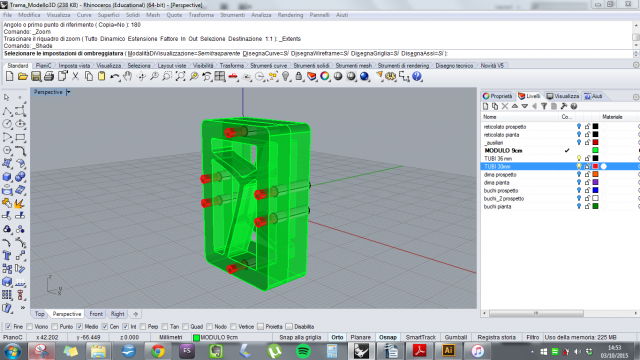Switch to the Front viewport tab
Viewport: 640px width, 360px height.
coord(96,314)
